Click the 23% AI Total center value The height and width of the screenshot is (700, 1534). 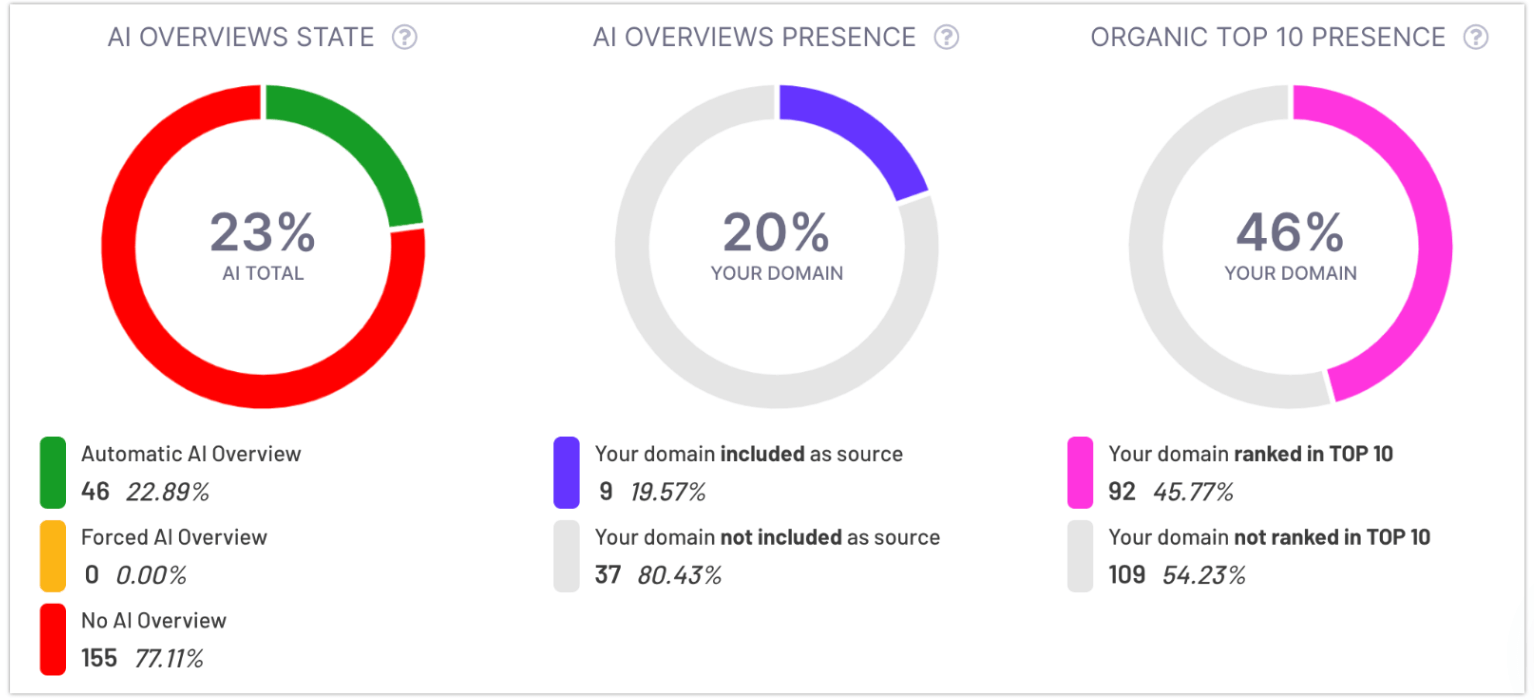click(x=262, y=234)
